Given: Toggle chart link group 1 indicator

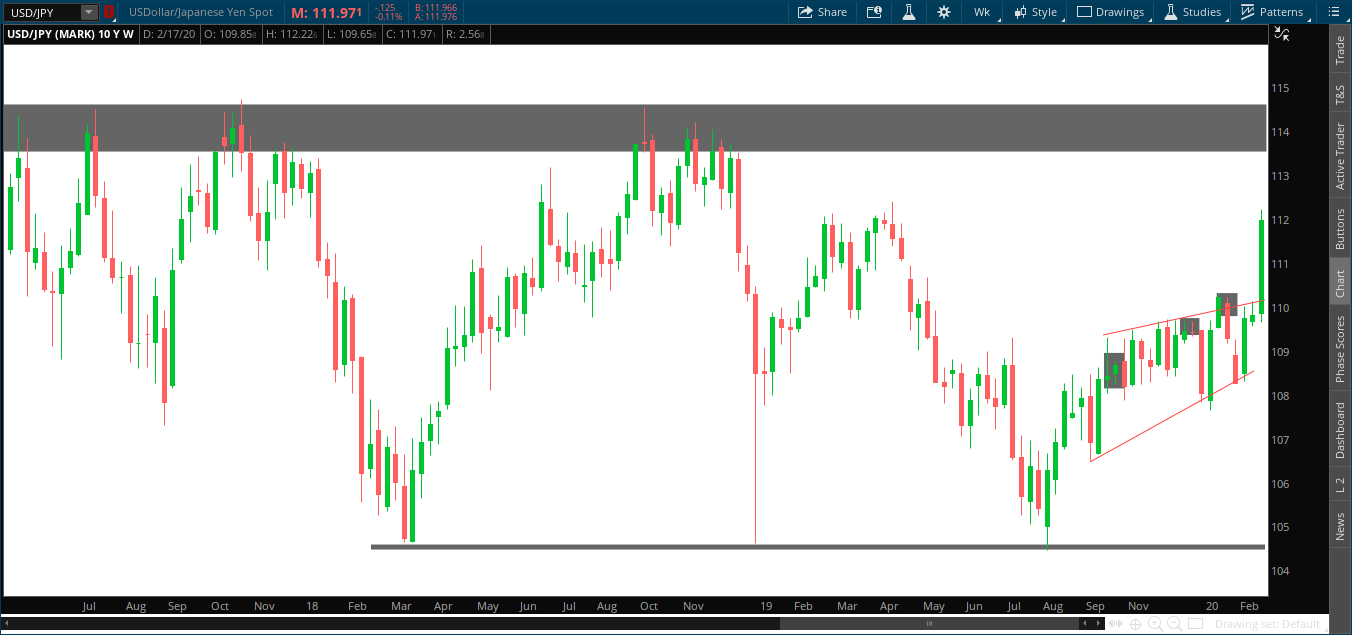Looking at the screenshot, I should (109, 13).
